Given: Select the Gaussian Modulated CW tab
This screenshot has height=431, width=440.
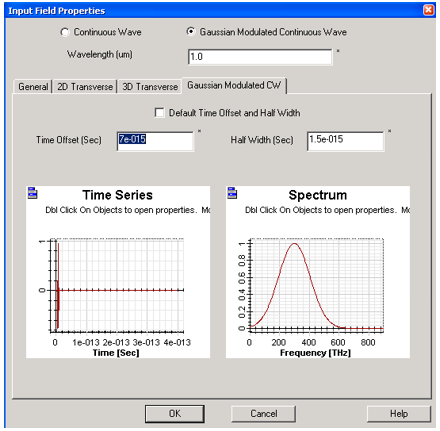Looking at the screenshot, I should coord(234,85).
